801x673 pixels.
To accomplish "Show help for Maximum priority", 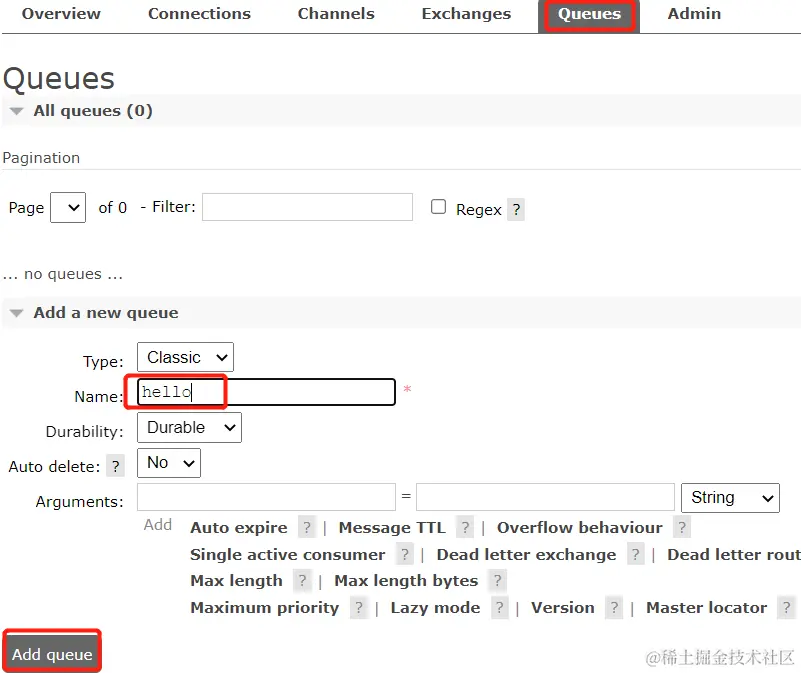I will (359, 608).
